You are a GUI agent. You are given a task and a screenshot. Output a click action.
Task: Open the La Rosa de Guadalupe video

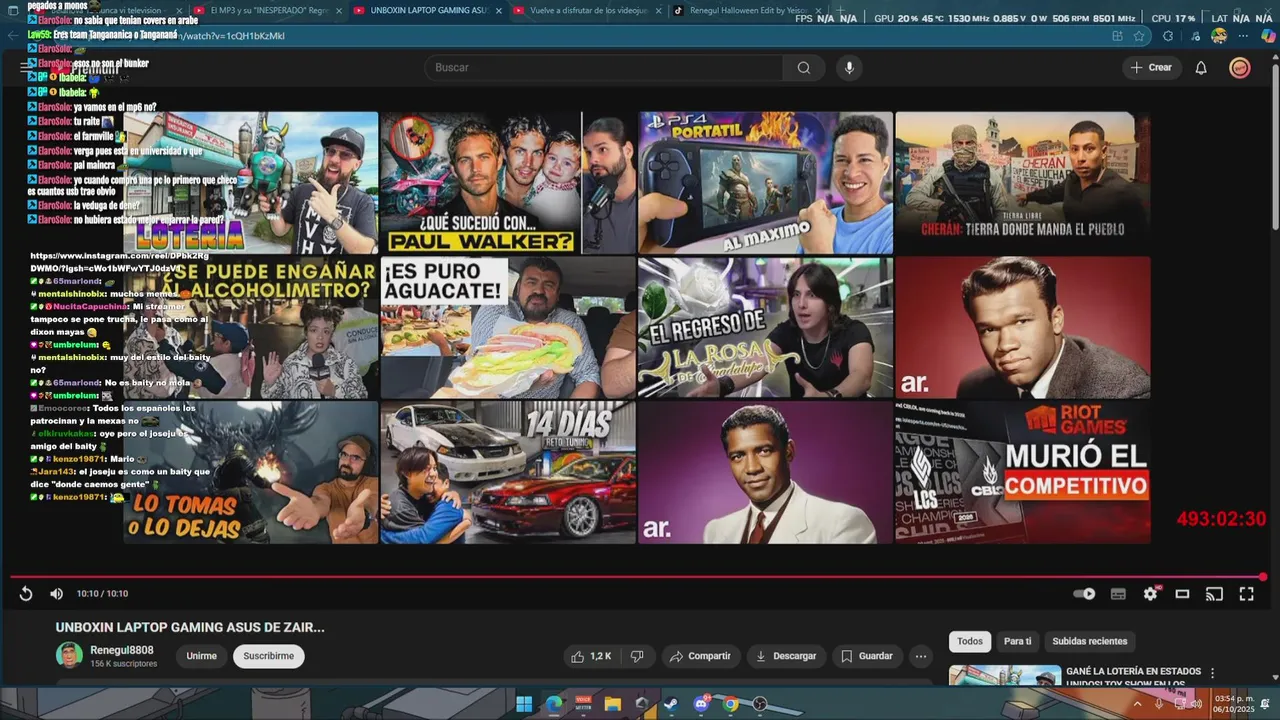[x=766, y=328]
